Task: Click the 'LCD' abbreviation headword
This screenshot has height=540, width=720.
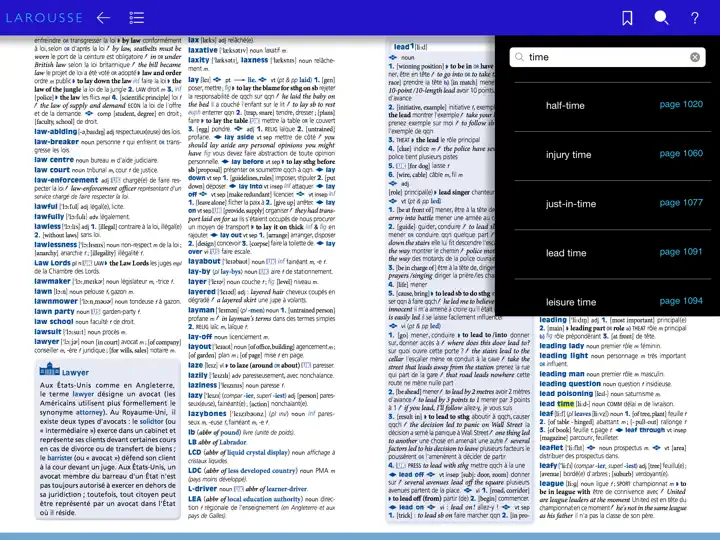Action: tap(195, 452)
